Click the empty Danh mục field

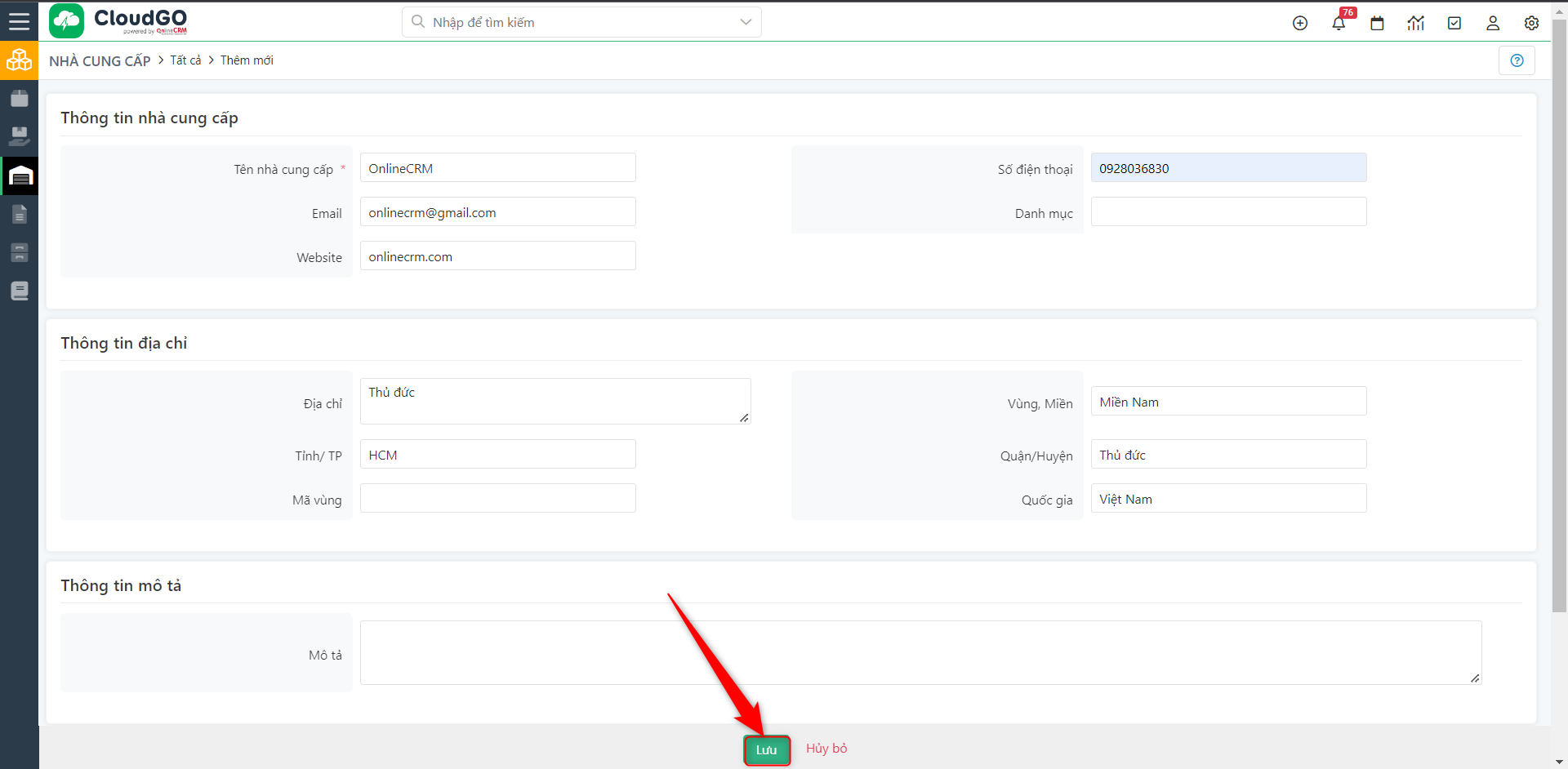click(x=1228, y=212)
